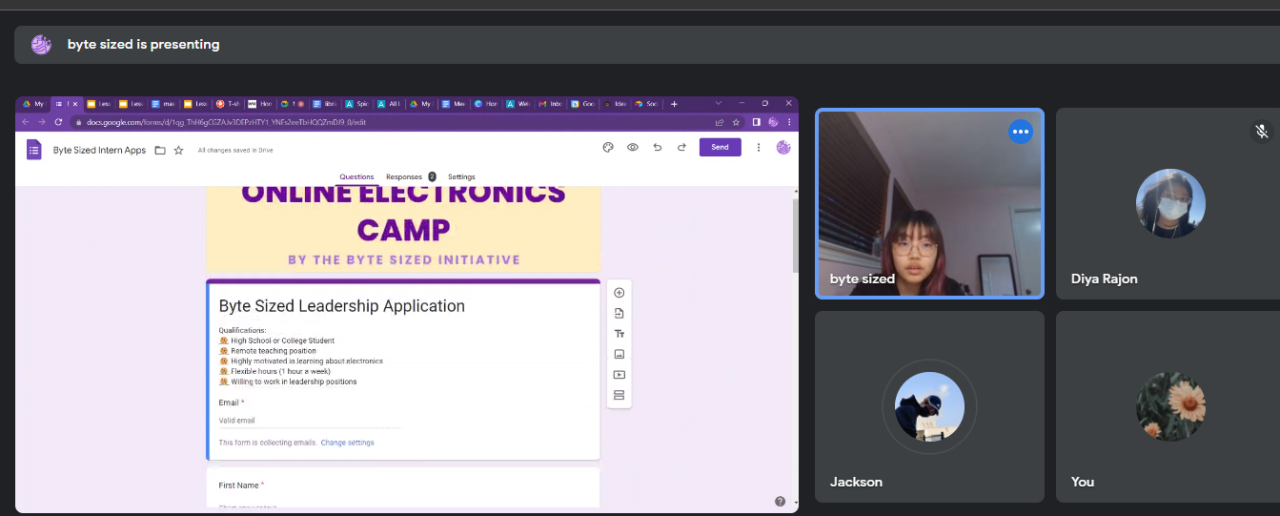1280x516 pixels.
Task: Click Add image icon in side toolbar
Action: (x=619, y=354)
